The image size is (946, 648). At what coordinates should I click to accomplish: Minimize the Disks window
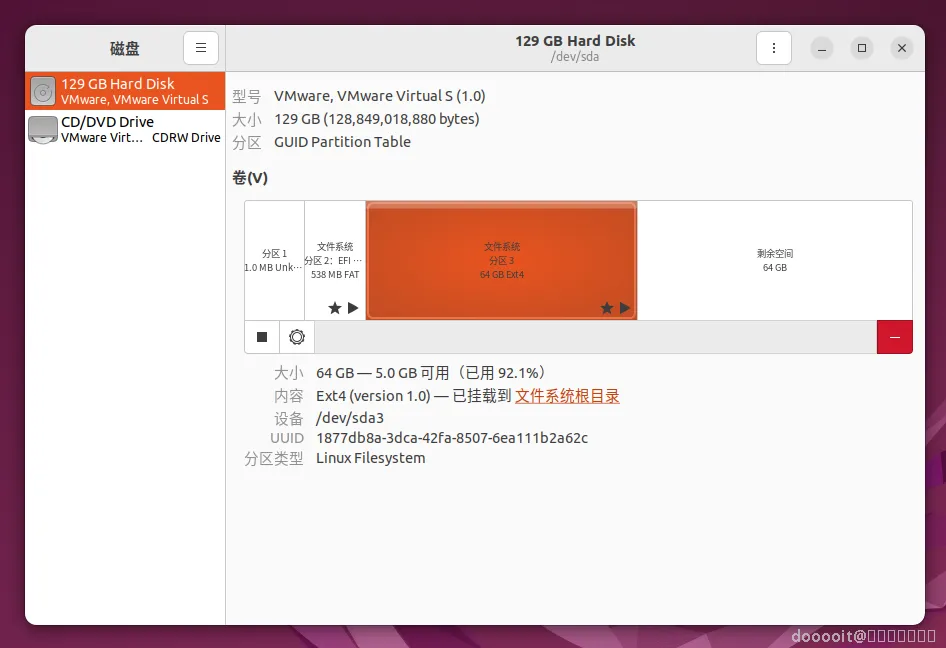pos(822,48)
